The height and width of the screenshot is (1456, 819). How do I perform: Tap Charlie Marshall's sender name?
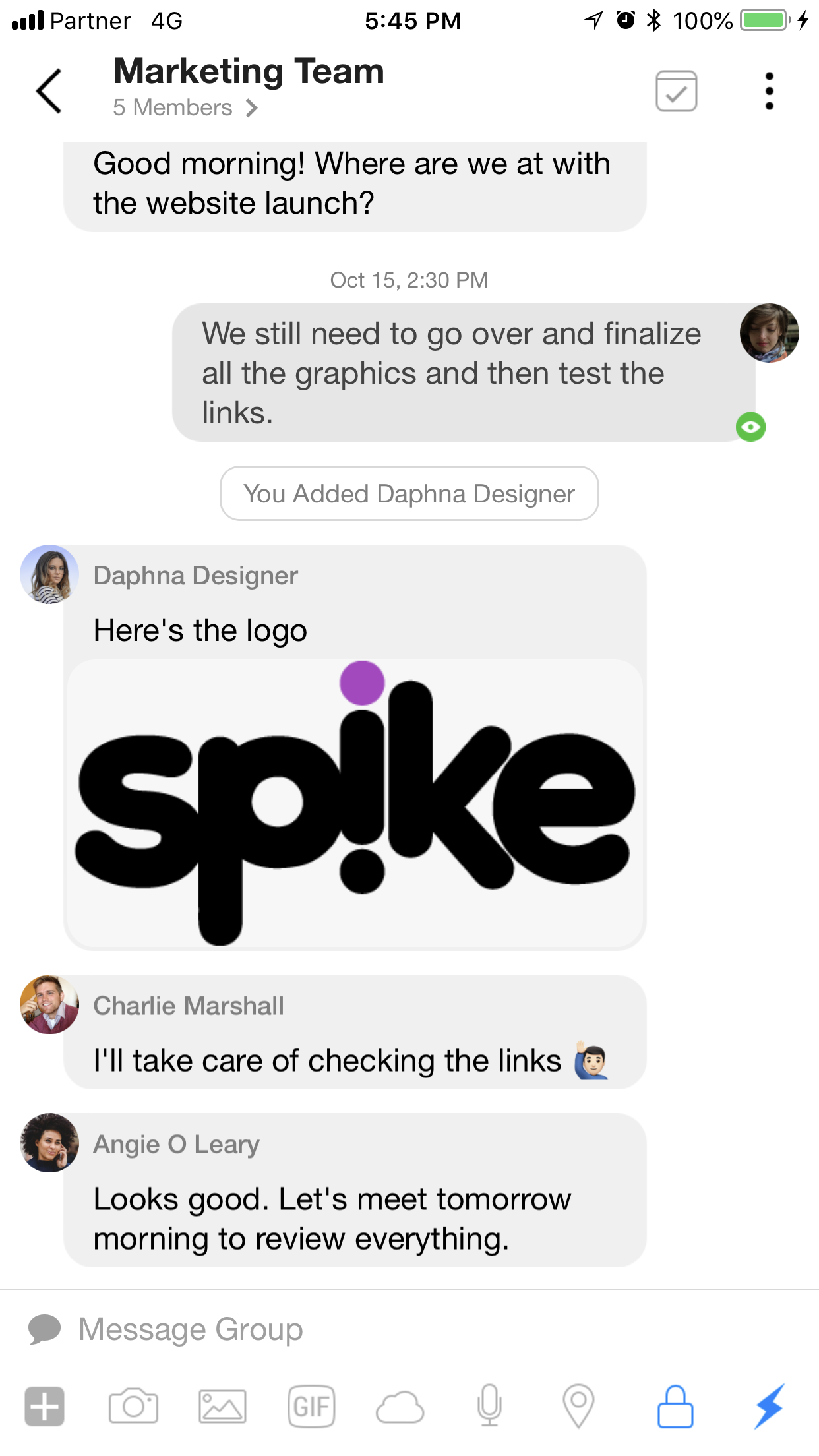[189, 1006]
